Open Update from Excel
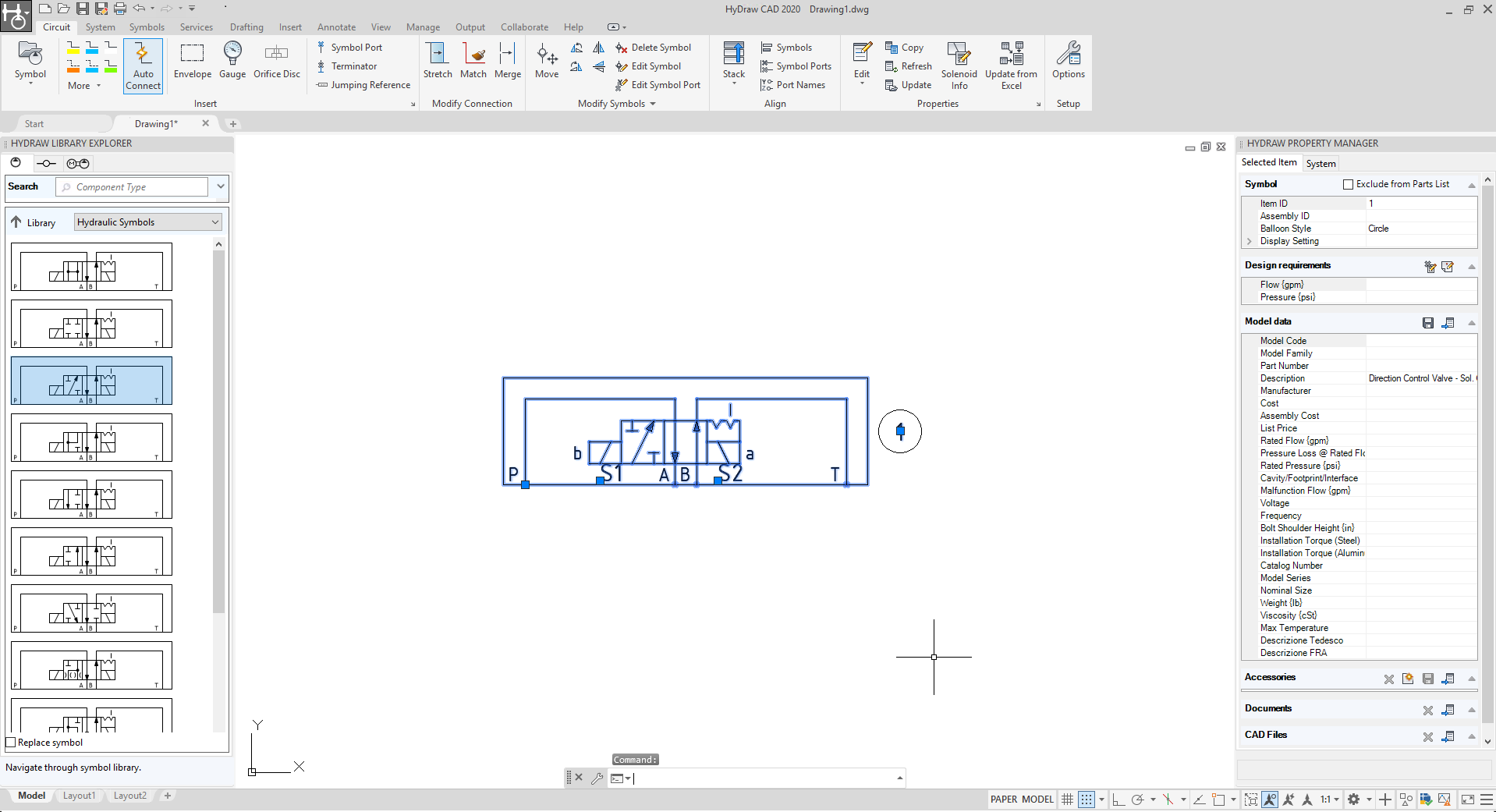Image resolution: width=1496 pixels, height=812 pixels. point(1011,66)
